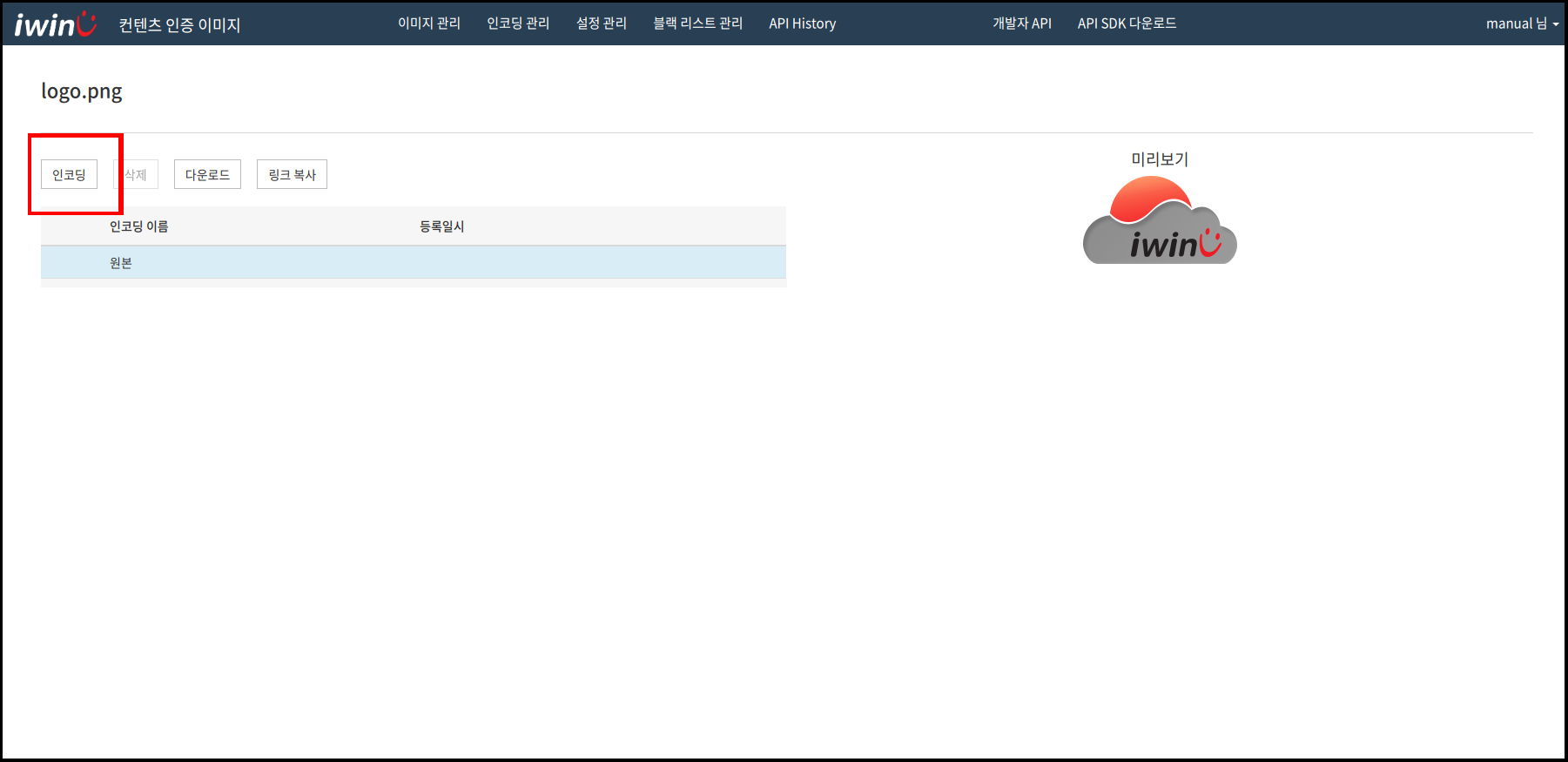Image resolution: width=1568 pixels, height=762 pixels.
Task: Go to 설정 관리 menu
Action: point(602,24)
